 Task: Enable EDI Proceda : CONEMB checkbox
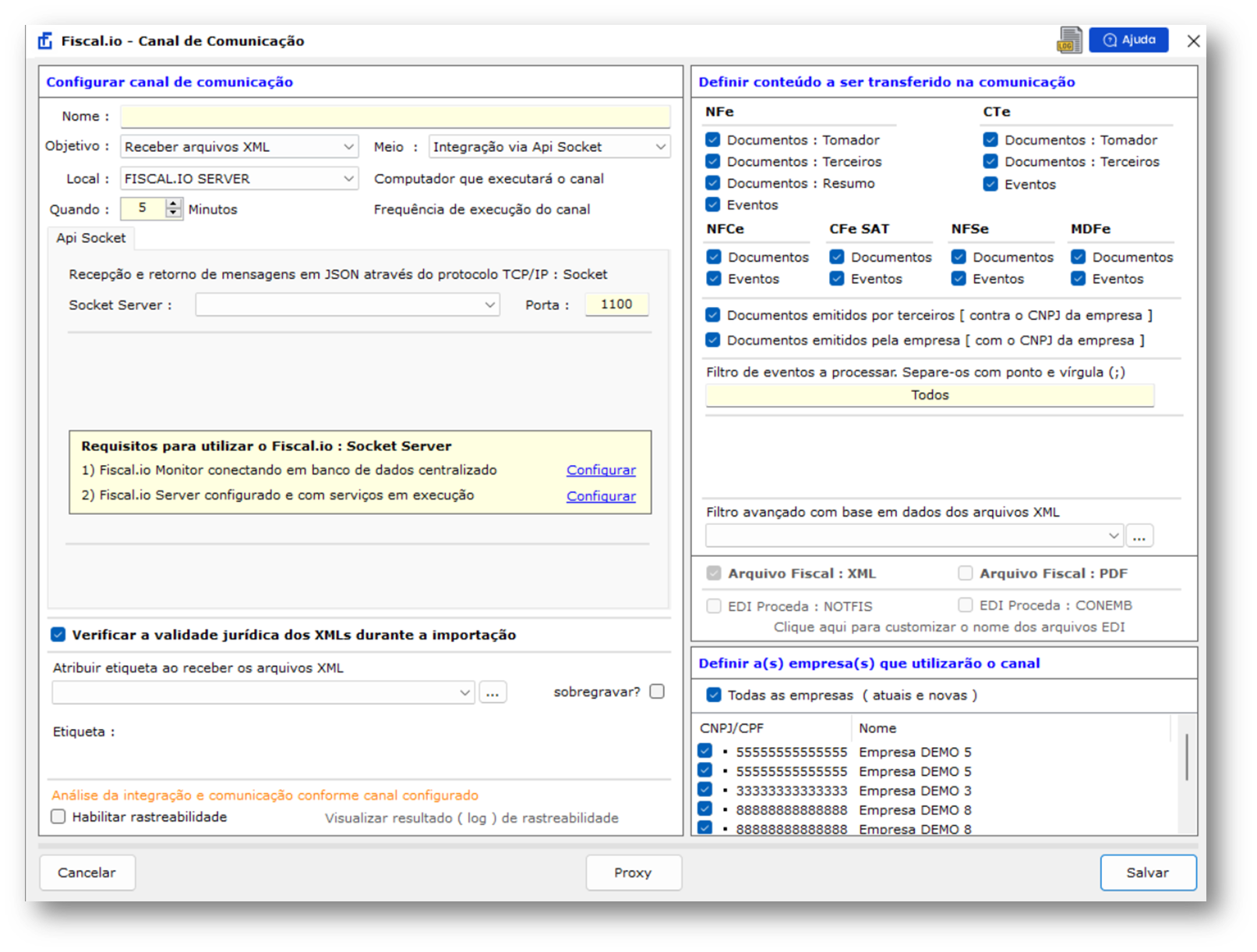pos(965,605)
